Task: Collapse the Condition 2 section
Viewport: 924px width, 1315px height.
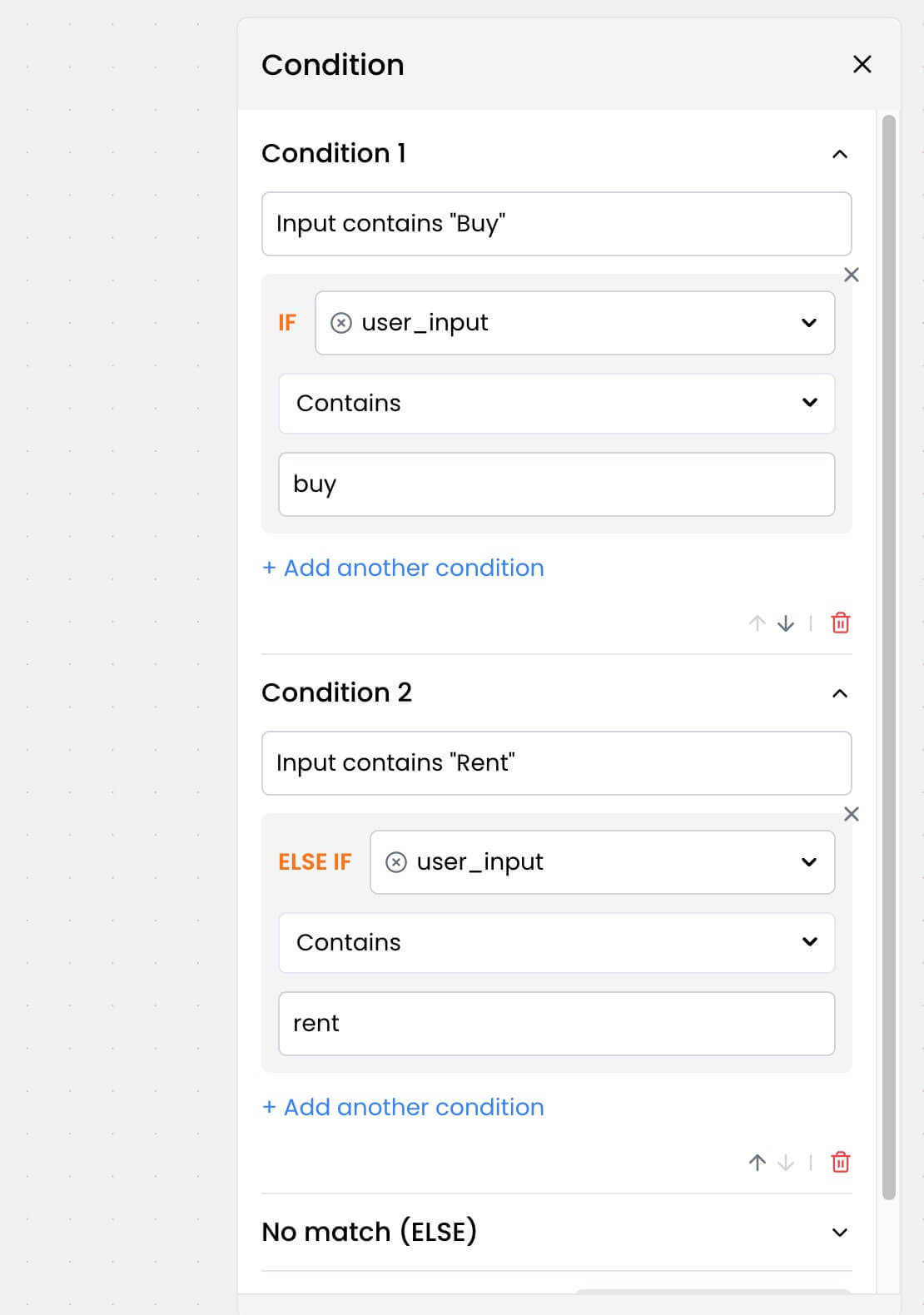Action: (840, 693)
